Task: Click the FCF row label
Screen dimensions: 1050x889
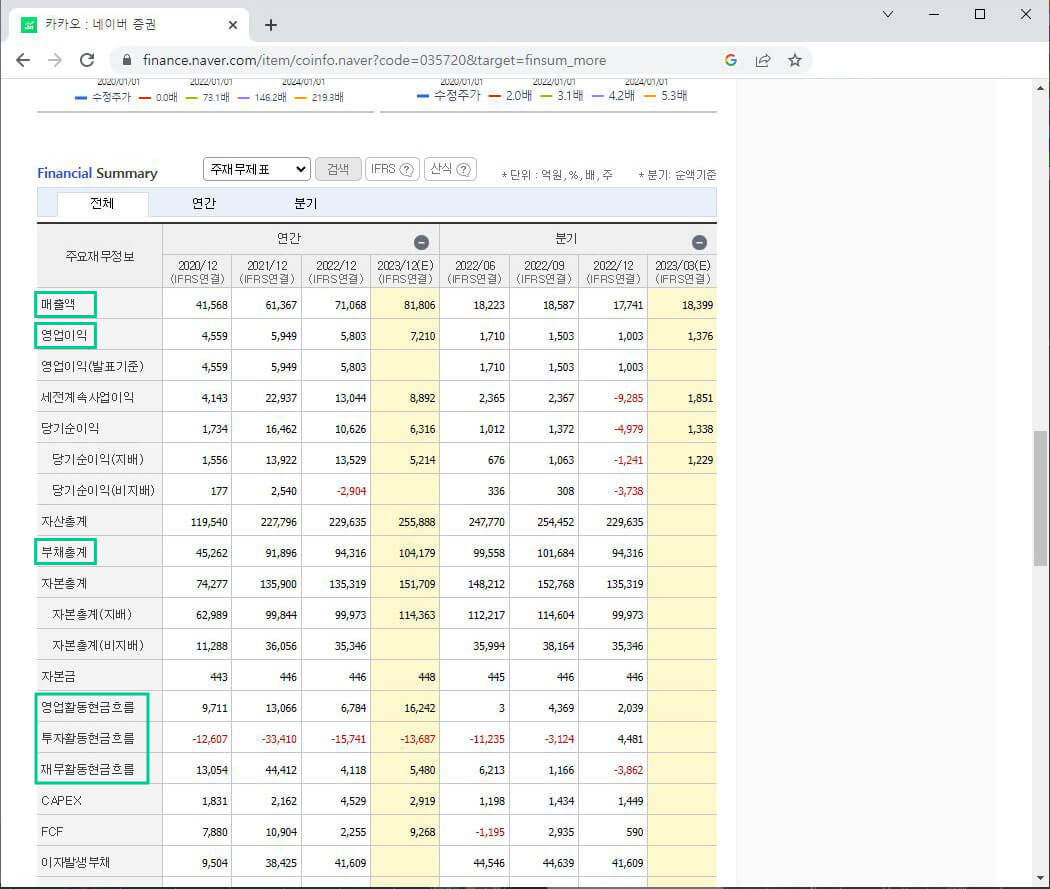Action: click(x=52, y=831)
